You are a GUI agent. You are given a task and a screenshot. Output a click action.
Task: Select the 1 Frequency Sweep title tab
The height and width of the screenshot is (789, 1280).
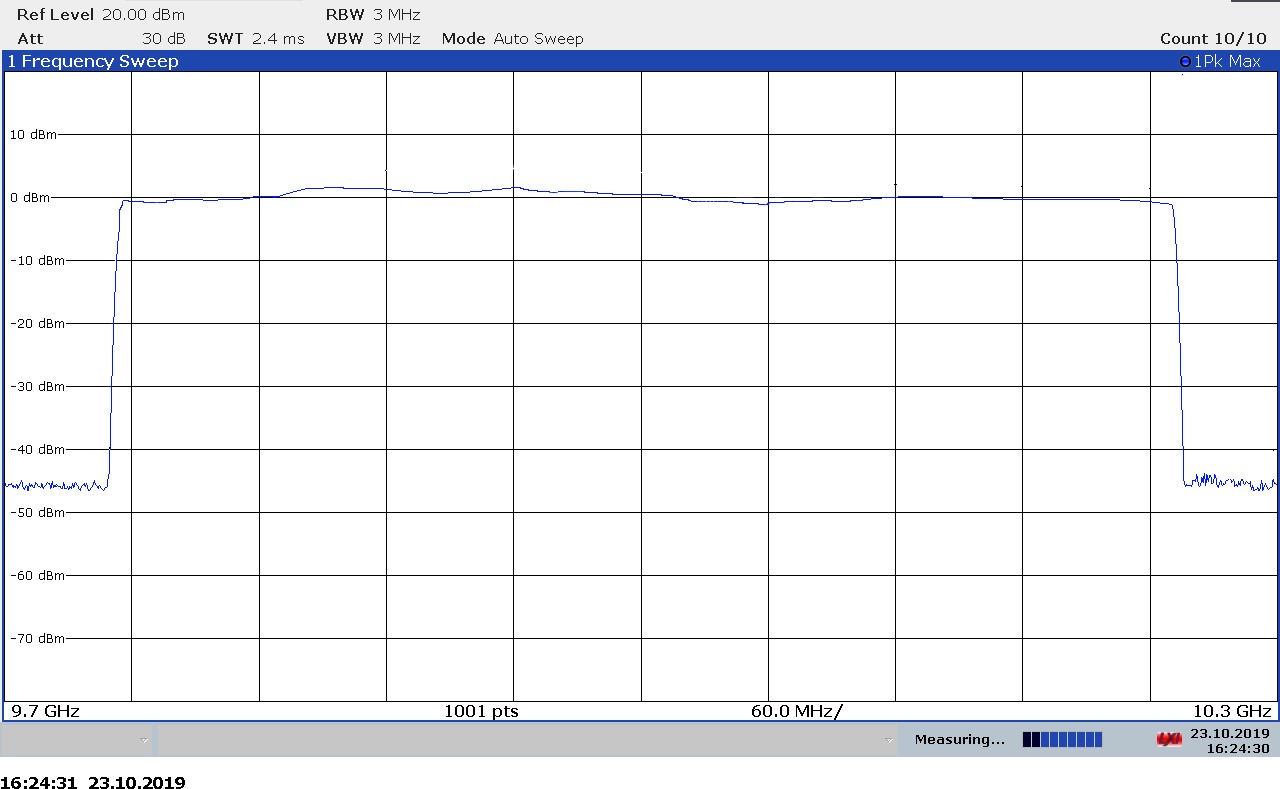[x=93, y=62]
